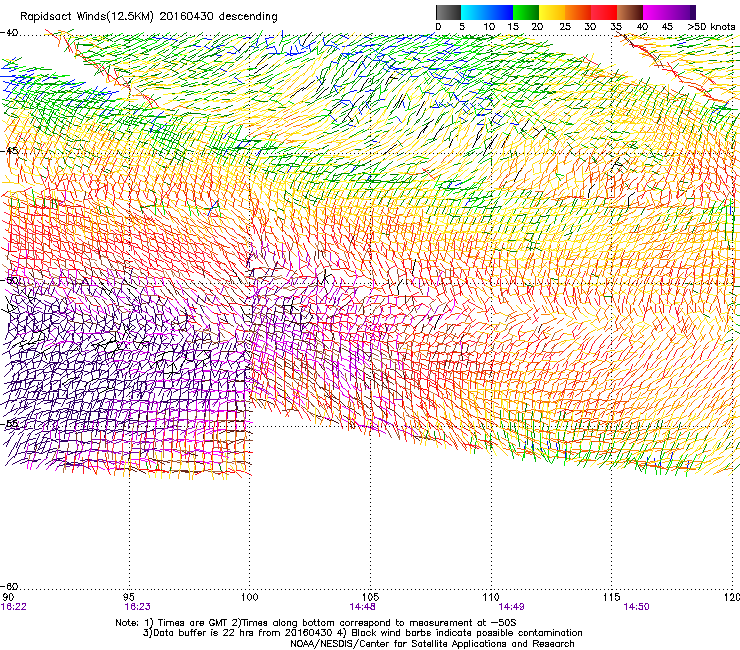Viewport: 740px width, 650px height.
Task: Click the green 15-20 knots legend segment
Action: (526, 12)
